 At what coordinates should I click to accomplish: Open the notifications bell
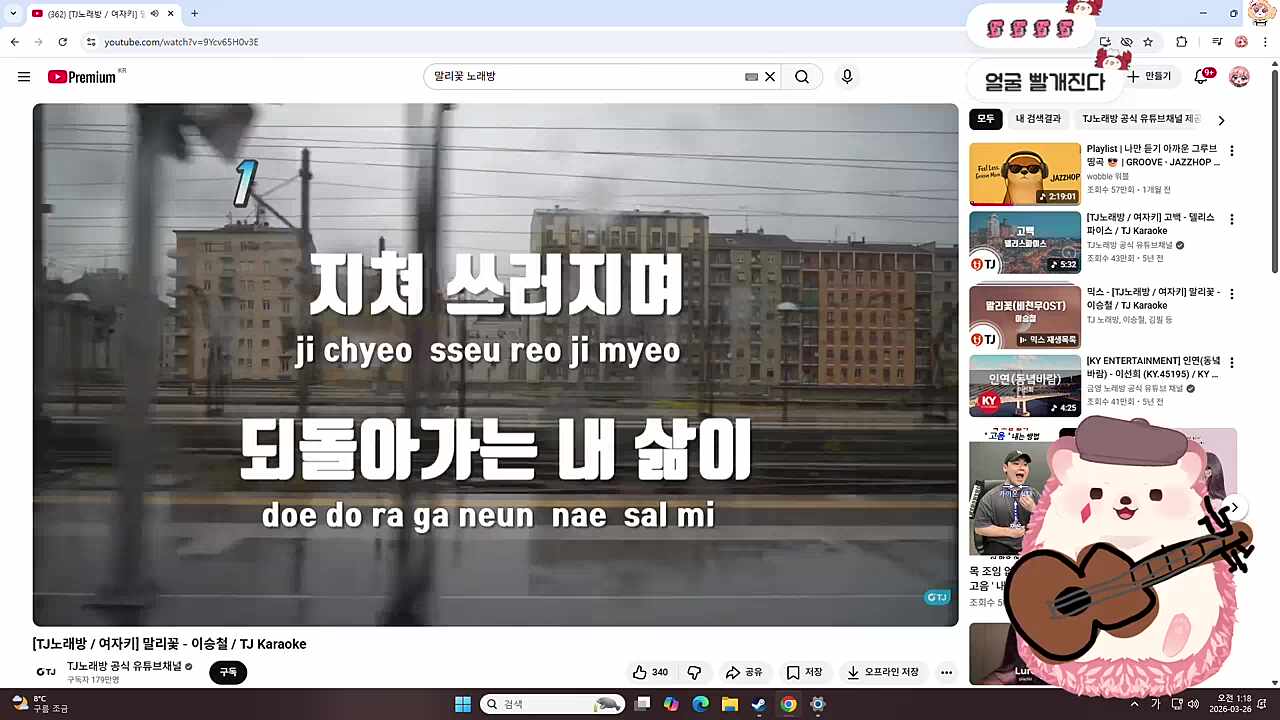[x=1202, y=77]
